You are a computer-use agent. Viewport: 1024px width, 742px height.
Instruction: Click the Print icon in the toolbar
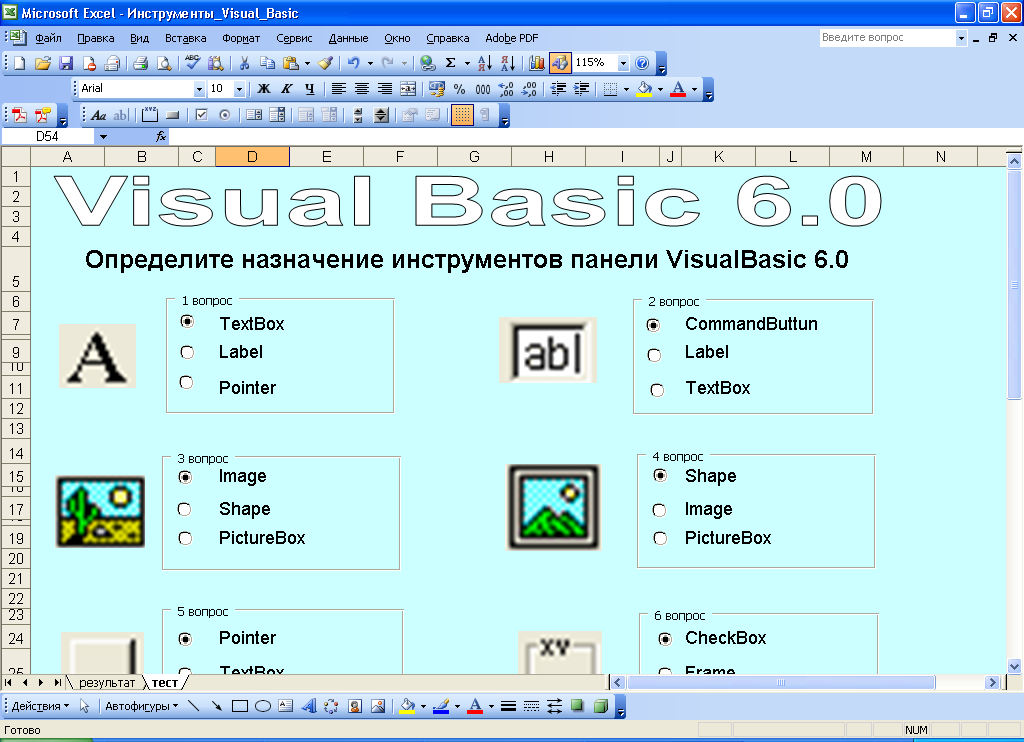tap(140, 63)
